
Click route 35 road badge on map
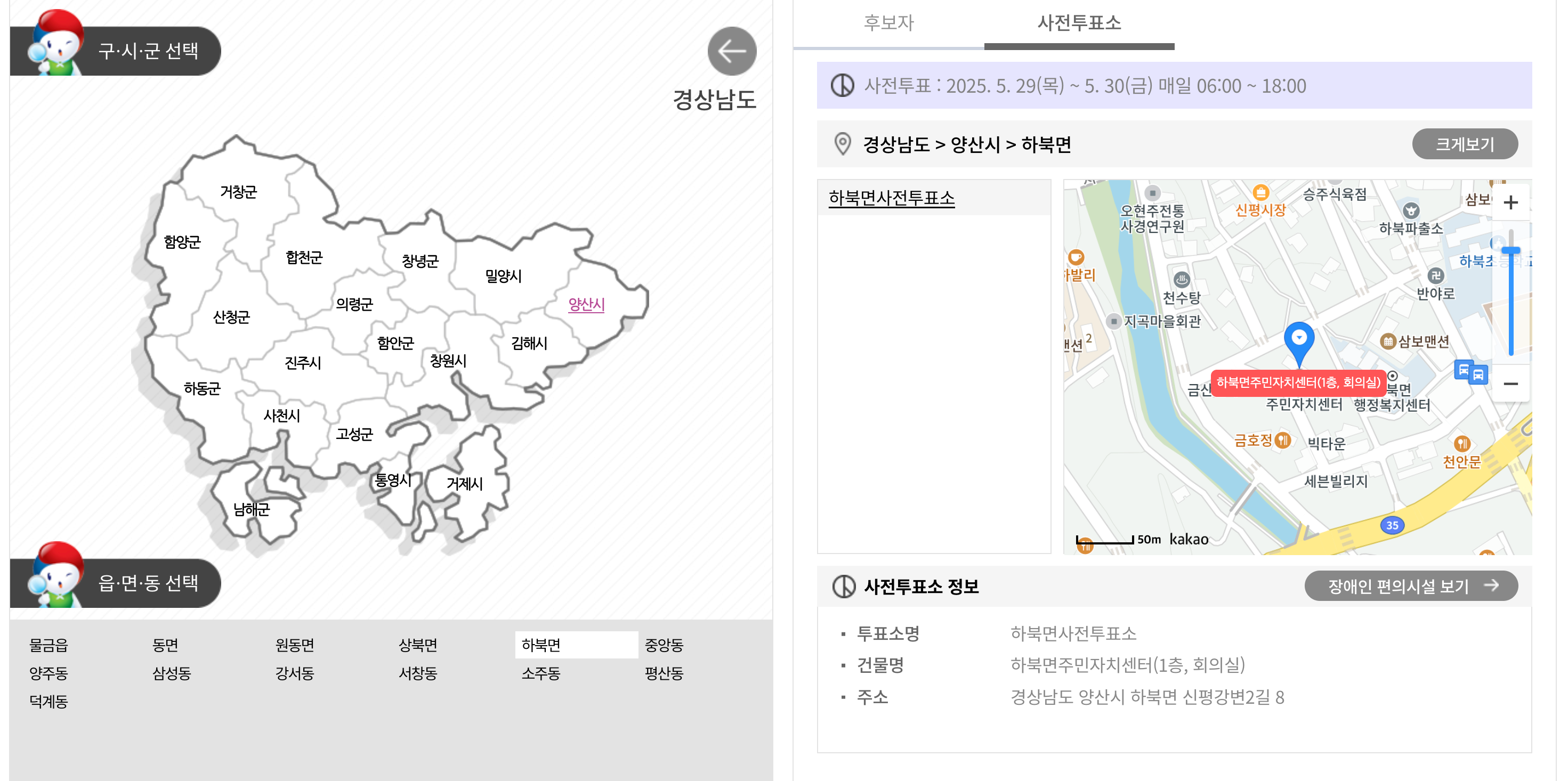point(1392,525)
